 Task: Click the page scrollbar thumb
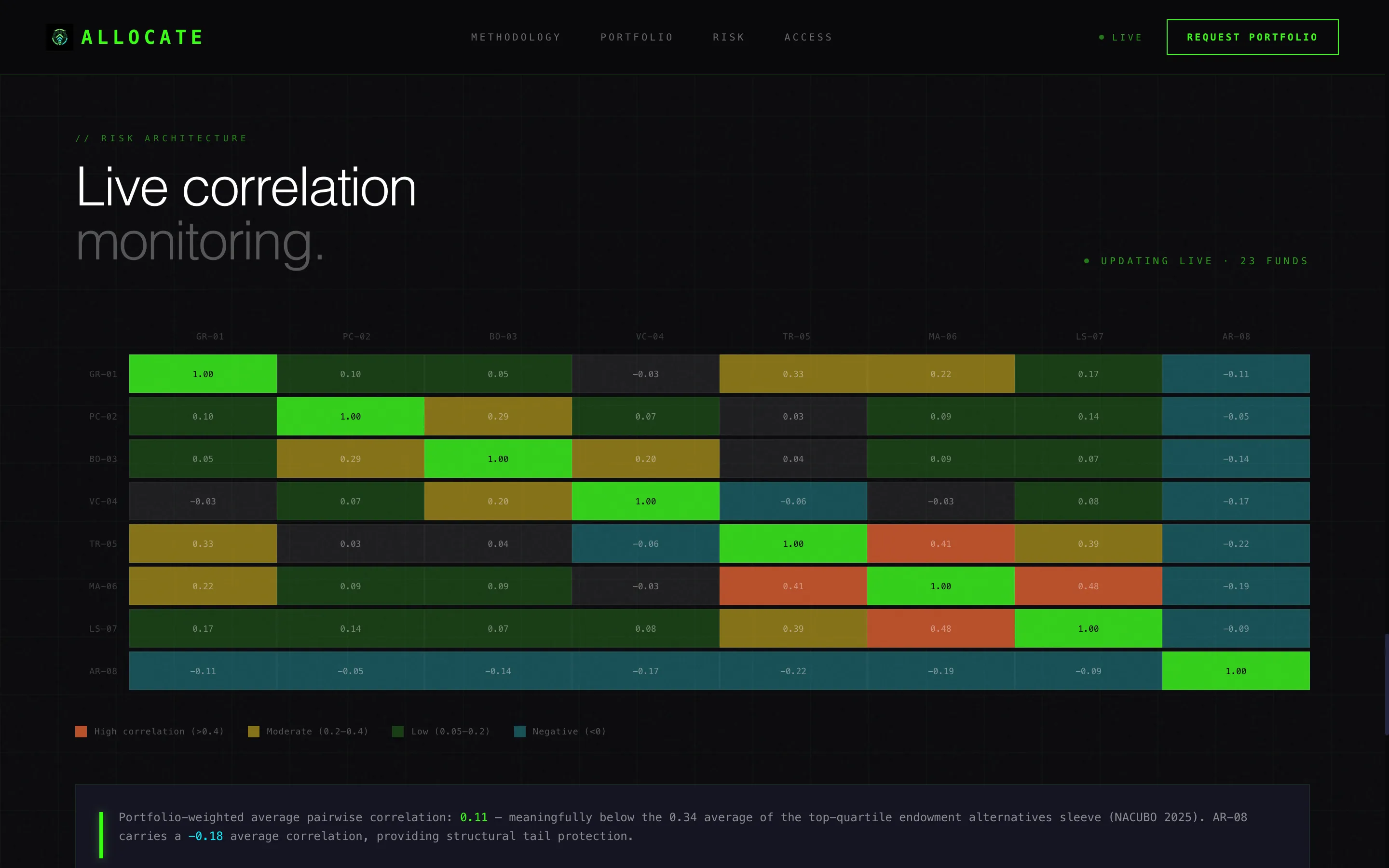point(1386,684)
